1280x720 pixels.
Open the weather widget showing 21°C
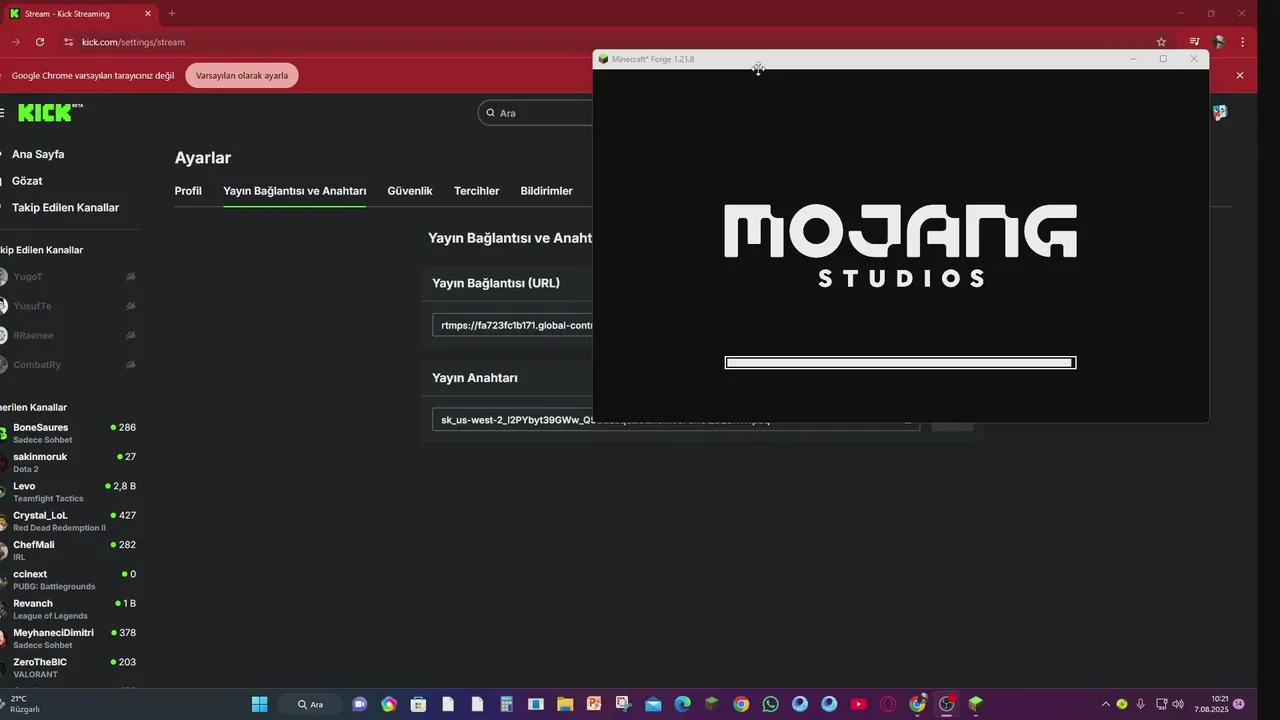(25, 704)
